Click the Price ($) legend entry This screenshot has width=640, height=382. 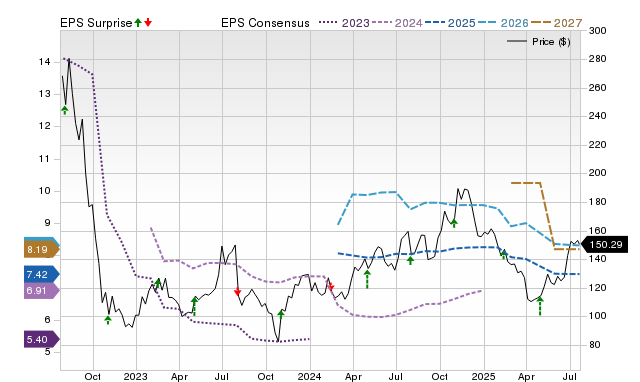(539, 42)
